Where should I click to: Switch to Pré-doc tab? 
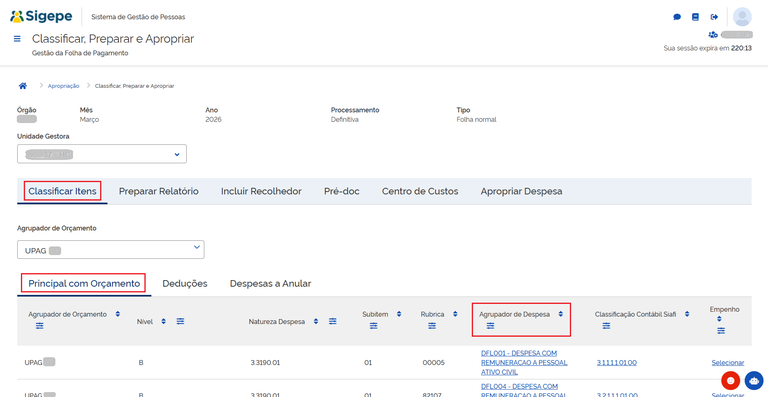(x=341, y=191)
